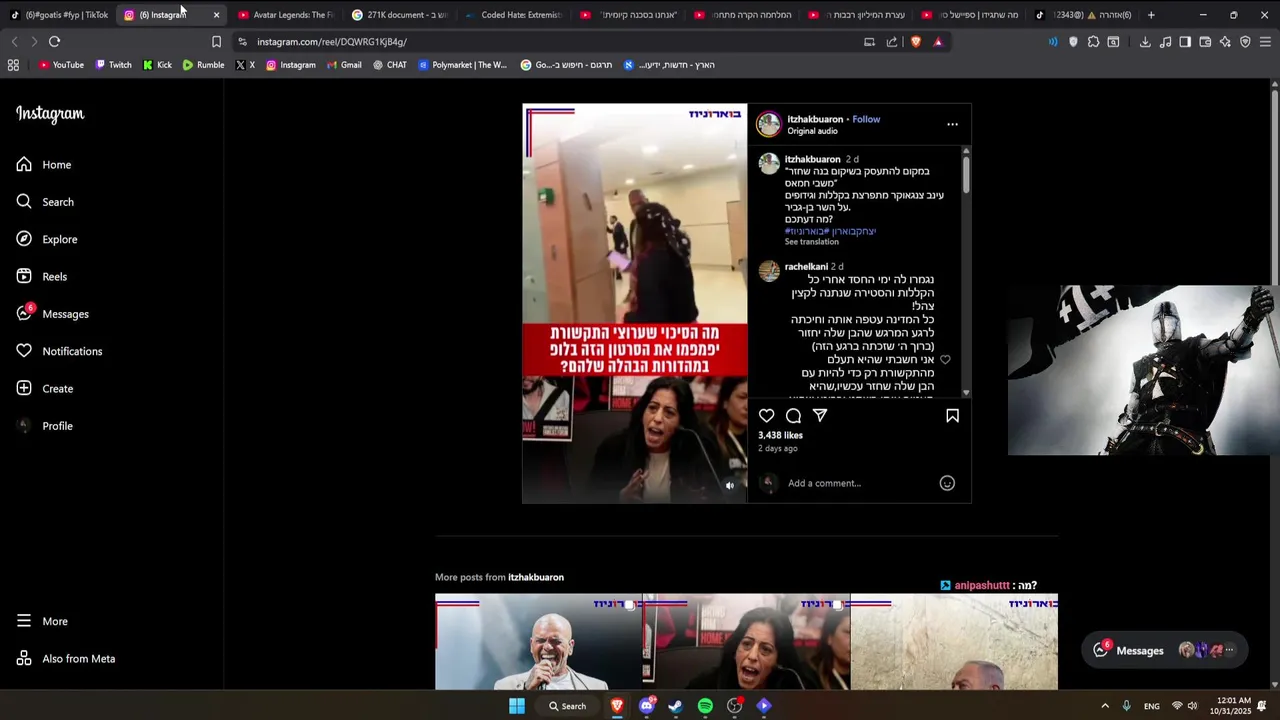The height and width of the screenshot is (720, 1280).
Task: Open the emoji picker in the comment box
Action: point(947,483)
